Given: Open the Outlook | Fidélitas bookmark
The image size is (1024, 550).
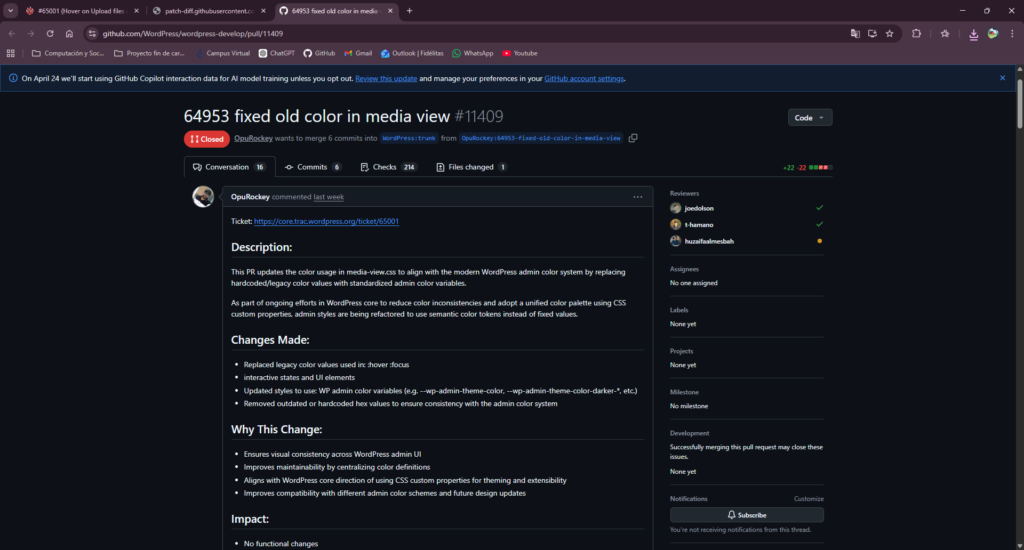Looking at the screenshot, I should point(412,54).
